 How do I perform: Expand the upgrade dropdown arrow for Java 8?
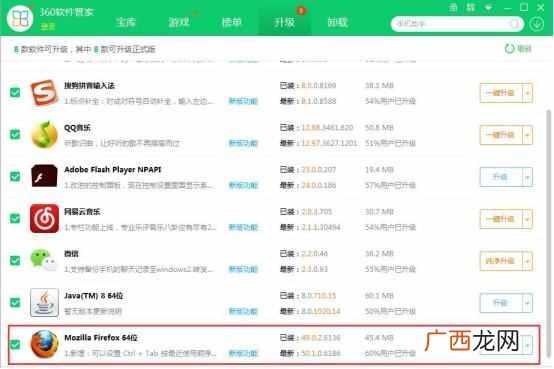pyautogui.click(x=528, y=303)
